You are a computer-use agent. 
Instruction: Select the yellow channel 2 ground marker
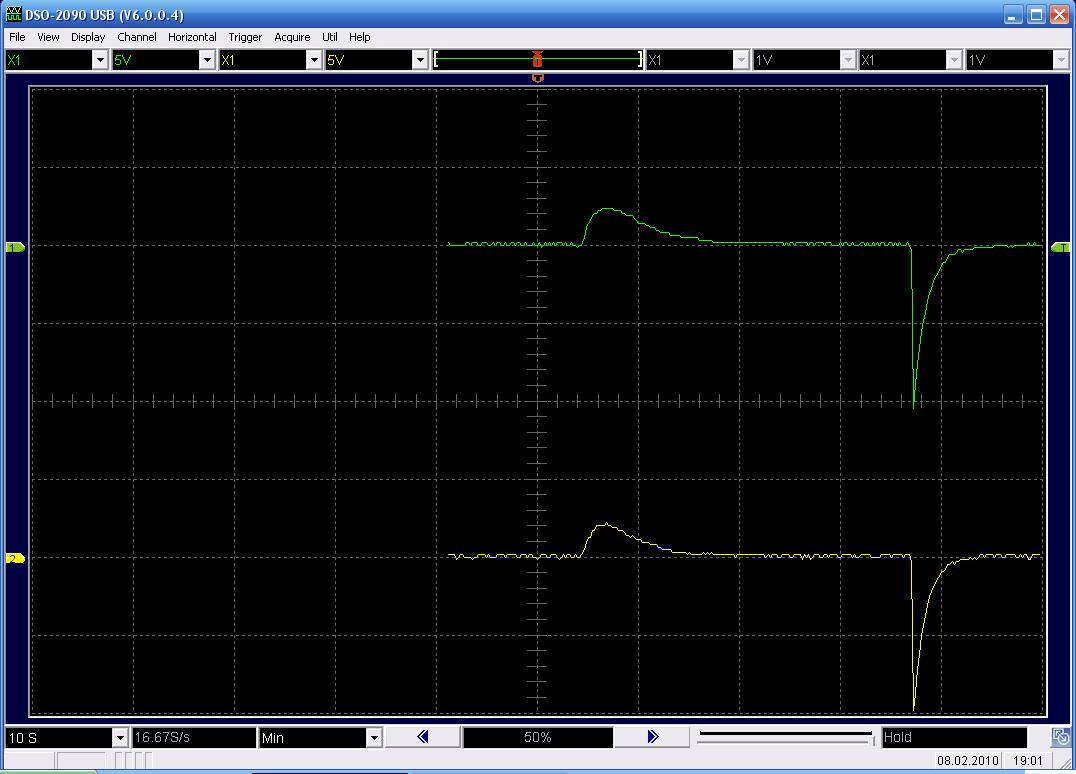[15, 559]
